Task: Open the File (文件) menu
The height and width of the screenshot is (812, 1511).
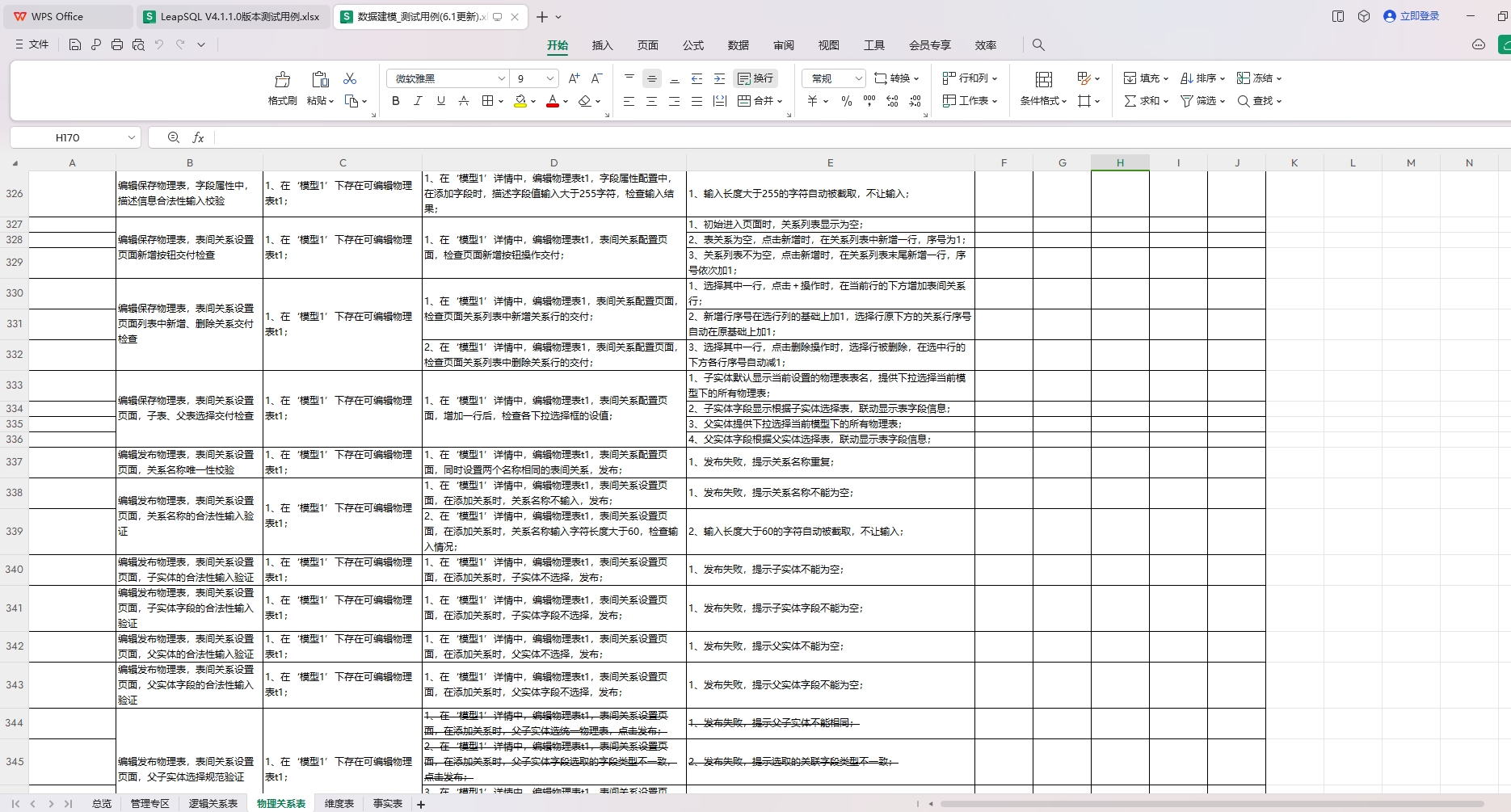Action: (32, 44)
